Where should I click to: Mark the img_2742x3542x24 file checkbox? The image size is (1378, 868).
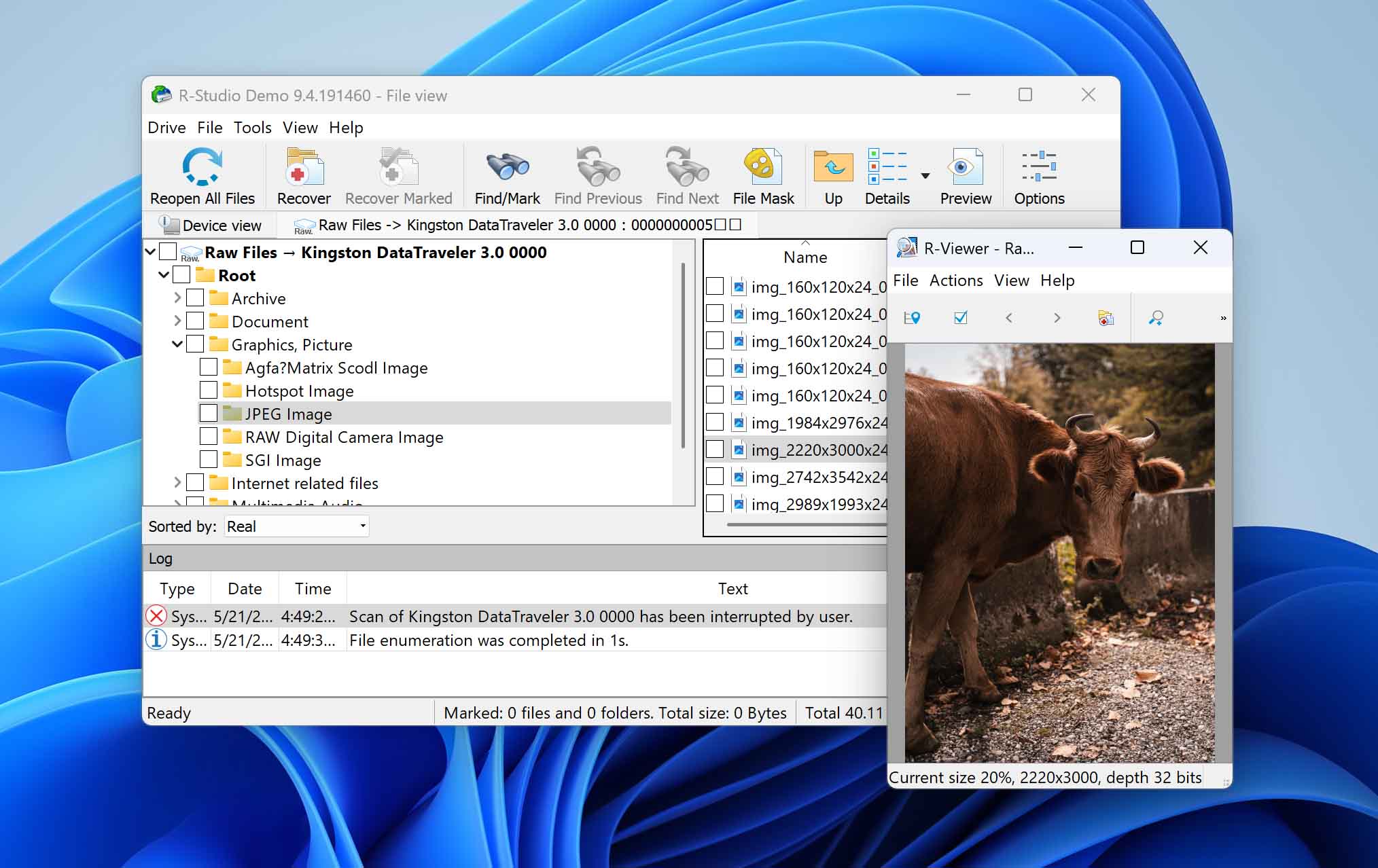point(715,477)
